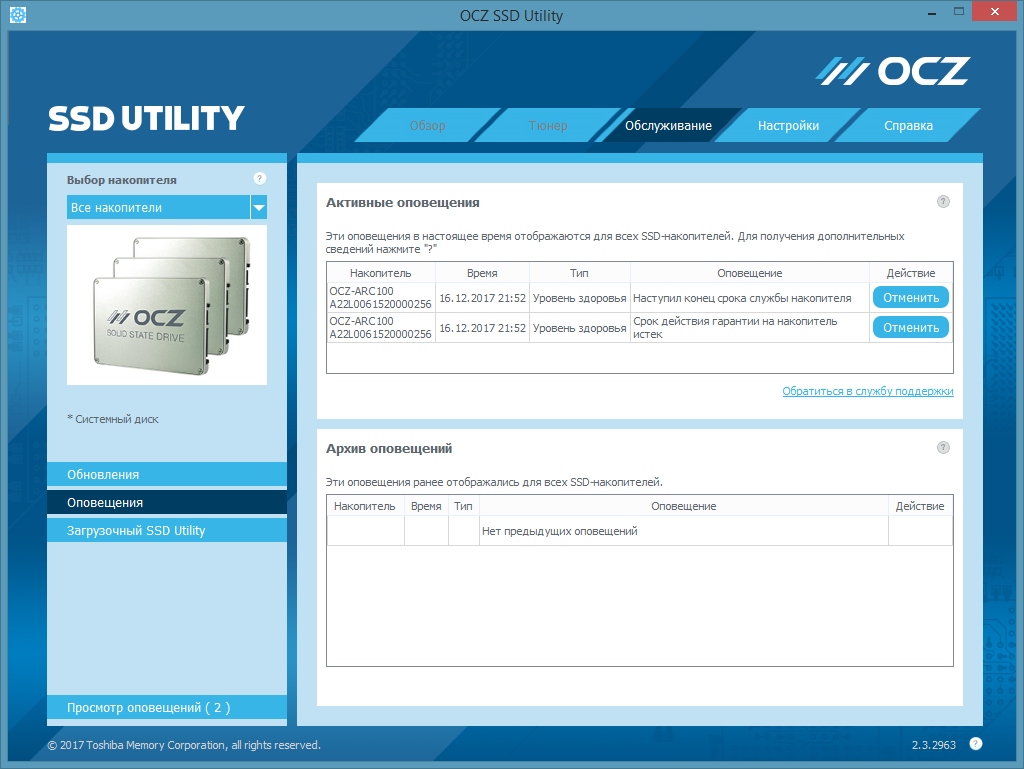Switch to the Обзор tab
This screenshot has height=769, width=1024.
click(x=428, y=125)
